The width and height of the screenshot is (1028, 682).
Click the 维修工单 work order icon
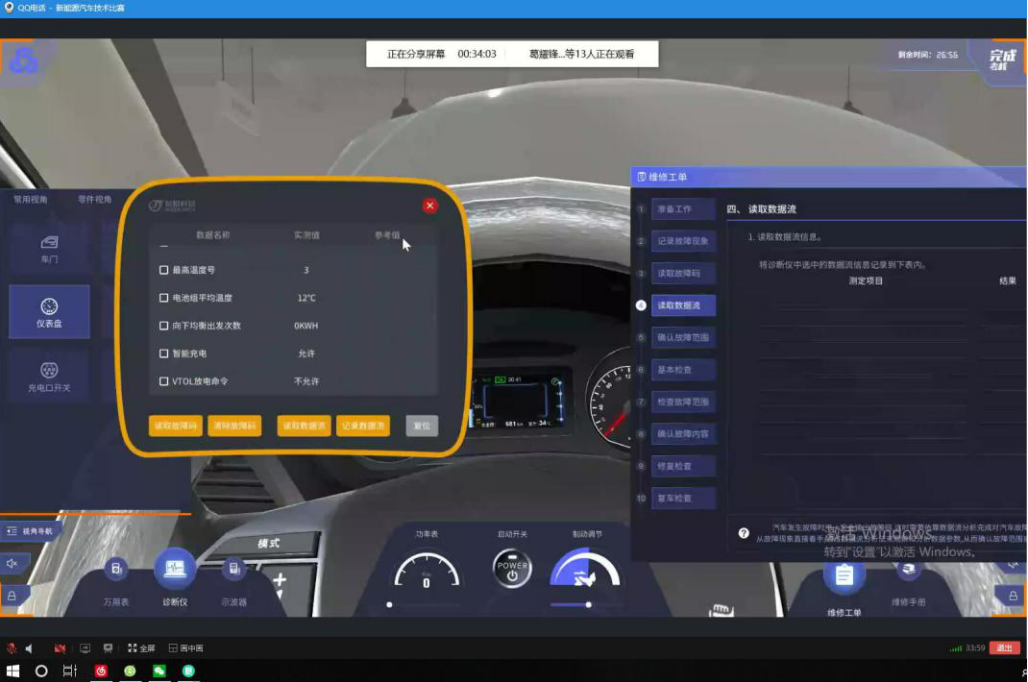pos(843,576)
